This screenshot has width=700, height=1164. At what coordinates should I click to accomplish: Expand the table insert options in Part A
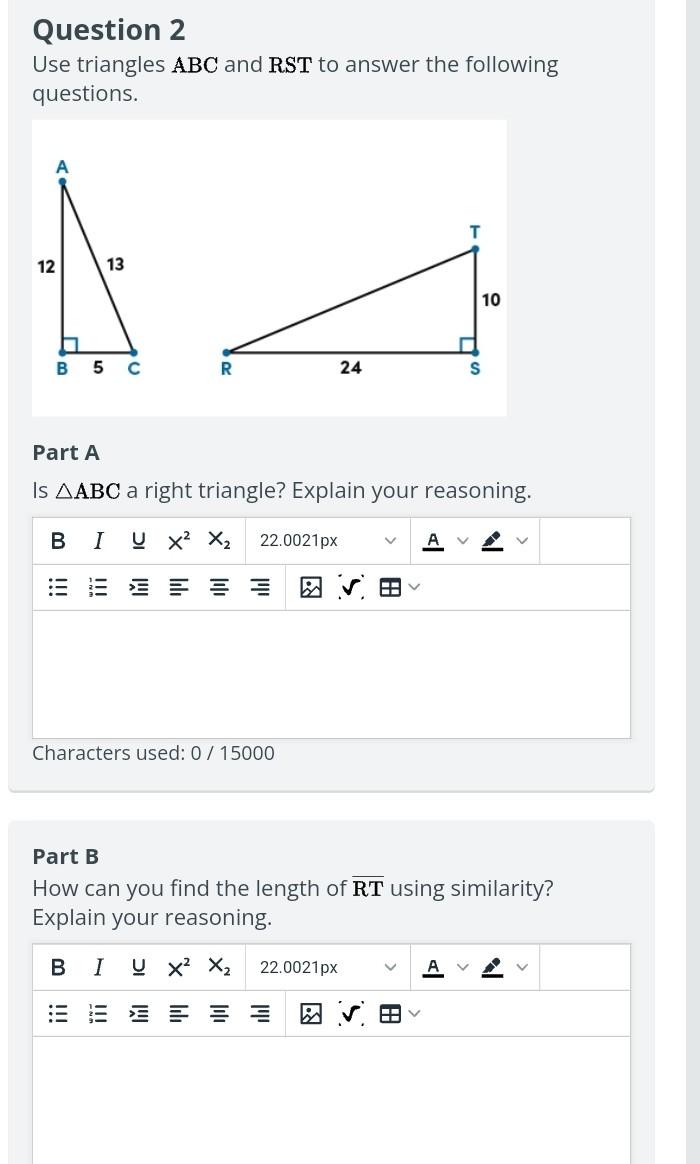pyautogui.click(x=412, y=587)
